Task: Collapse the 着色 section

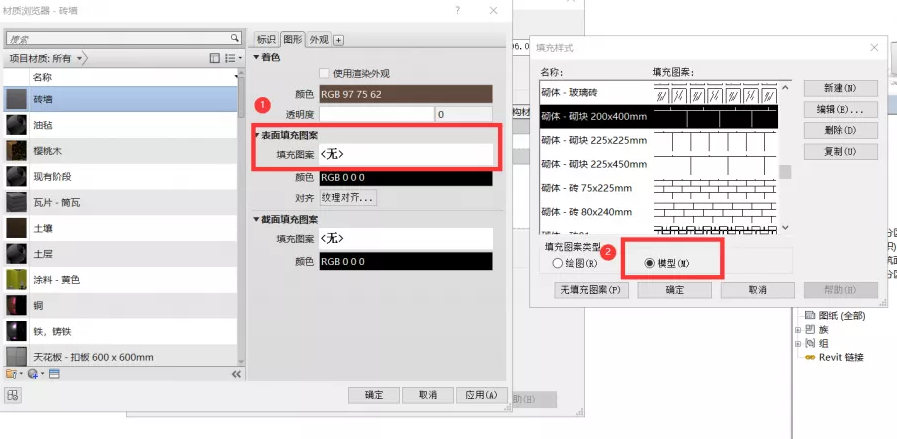Action: [256, 57]
